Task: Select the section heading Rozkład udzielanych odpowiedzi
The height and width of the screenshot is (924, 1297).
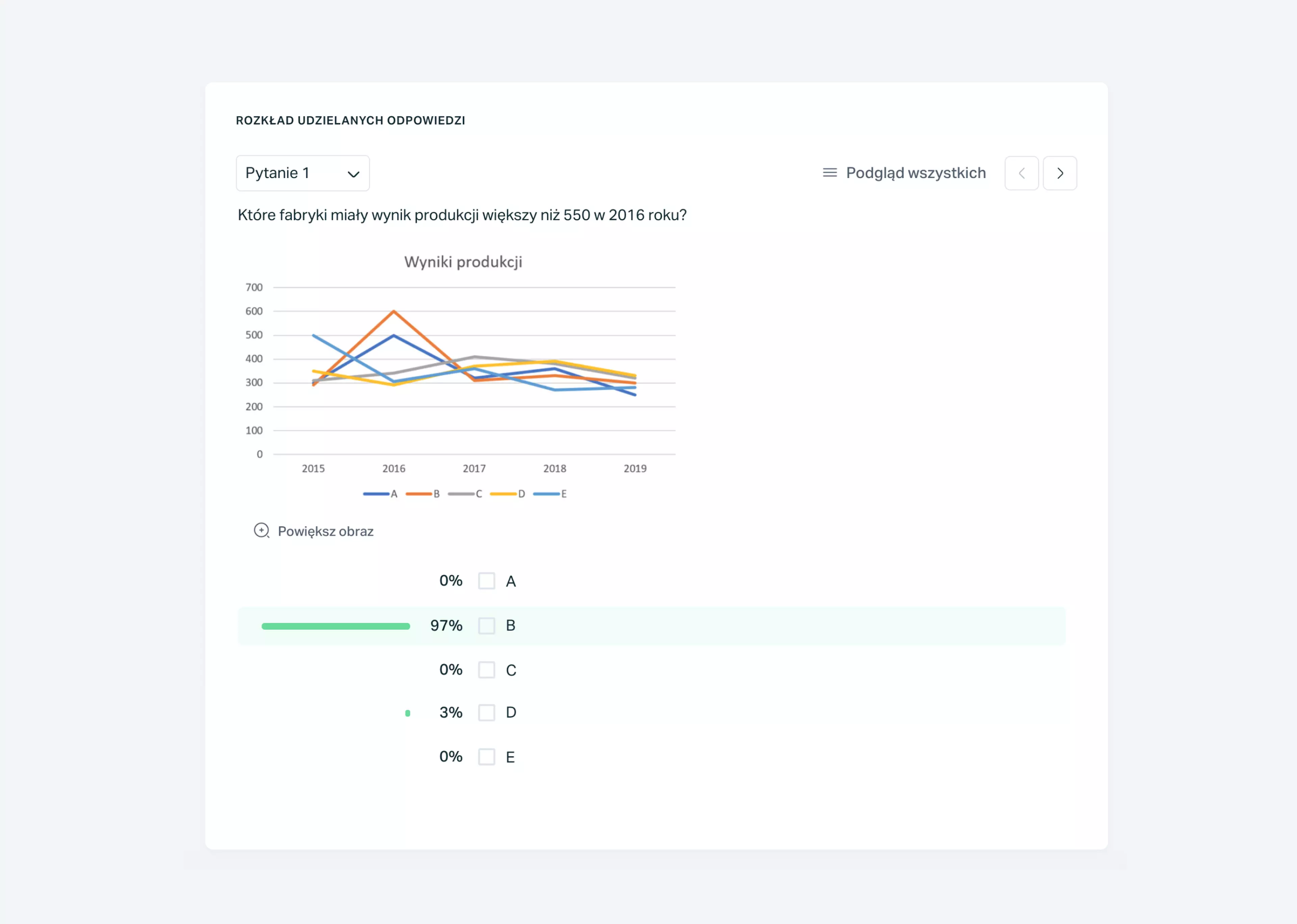Action: (351, 121)
